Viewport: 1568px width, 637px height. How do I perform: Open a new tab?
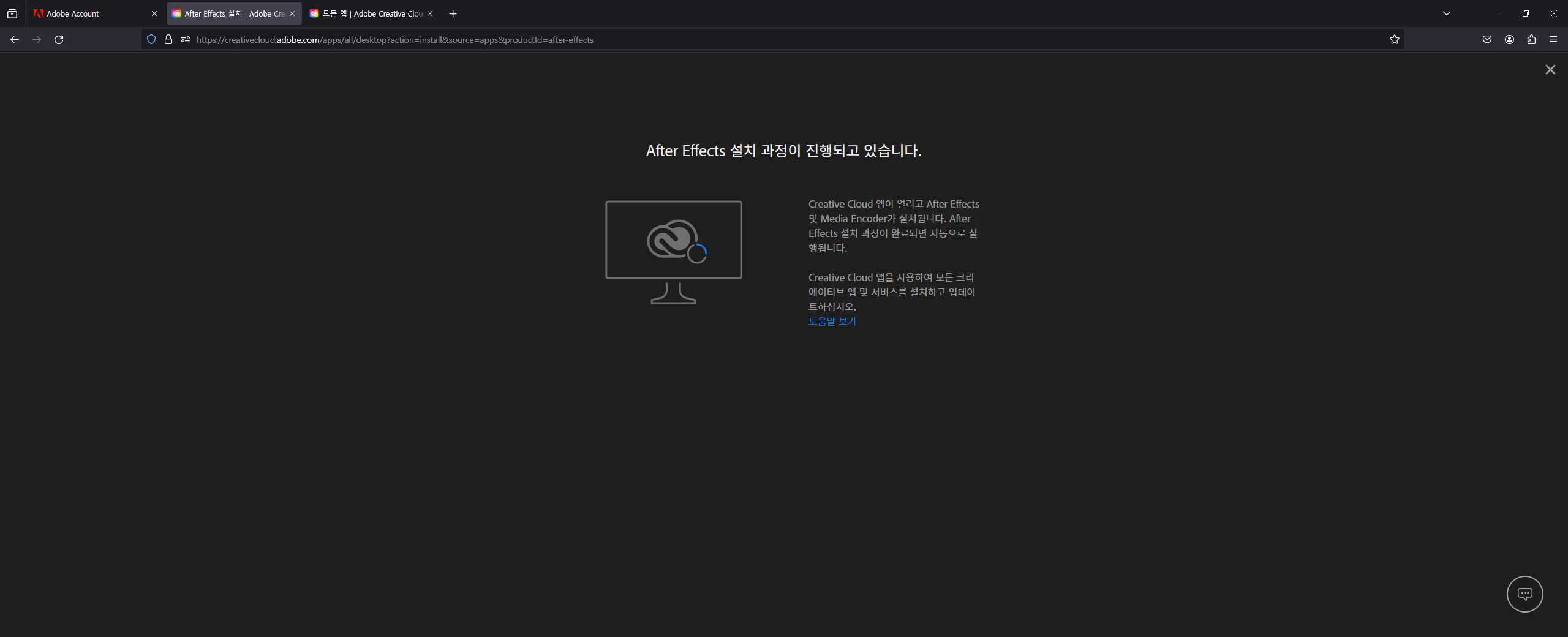[453, 13]
